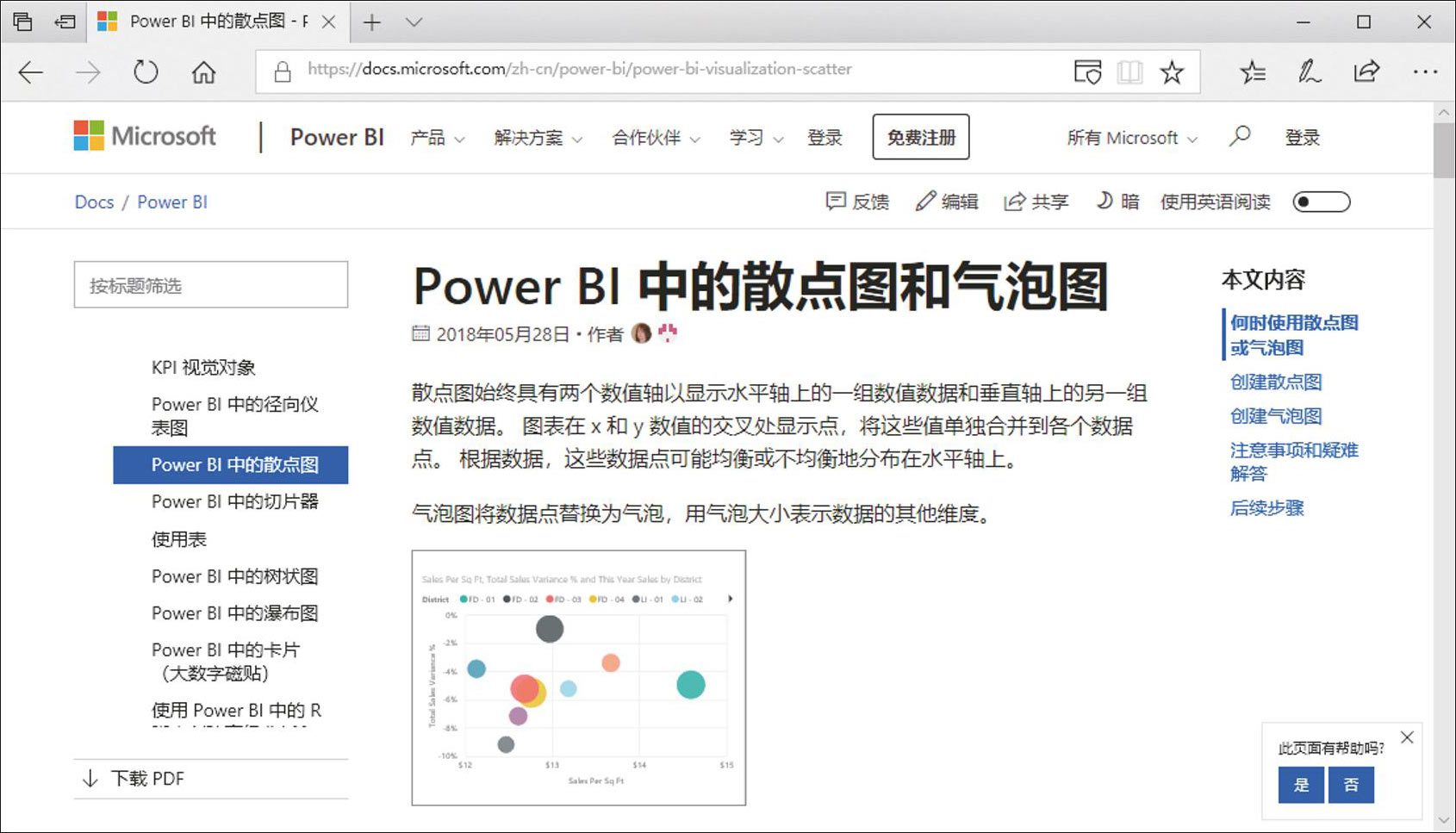
Task: Open the reading view book icon
Action: (x=1129, y=71)
